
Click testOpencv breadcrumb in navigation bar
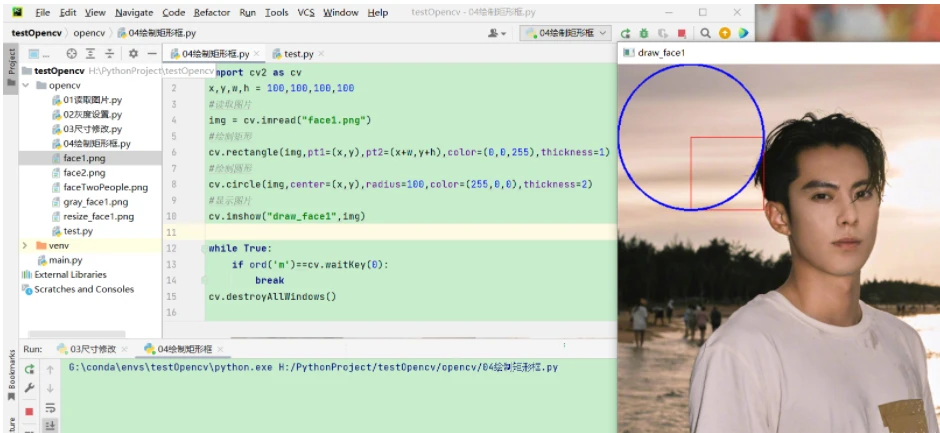37,34
